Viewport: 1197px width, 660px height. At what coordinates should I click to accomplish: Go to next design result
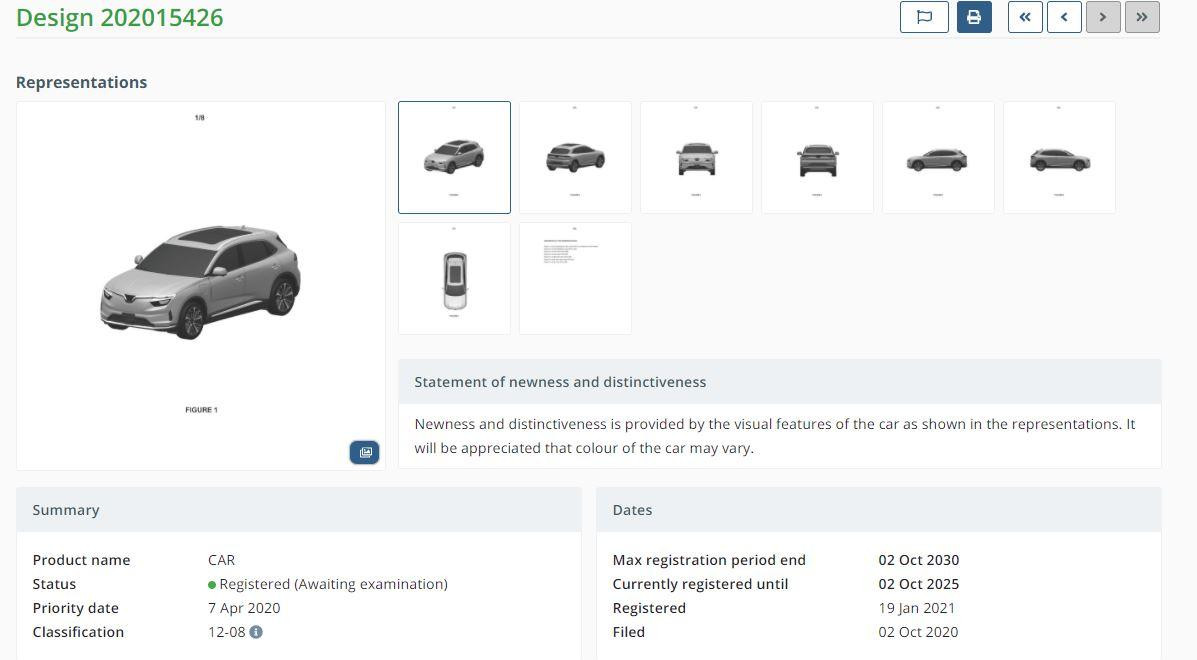[1103, 17]
